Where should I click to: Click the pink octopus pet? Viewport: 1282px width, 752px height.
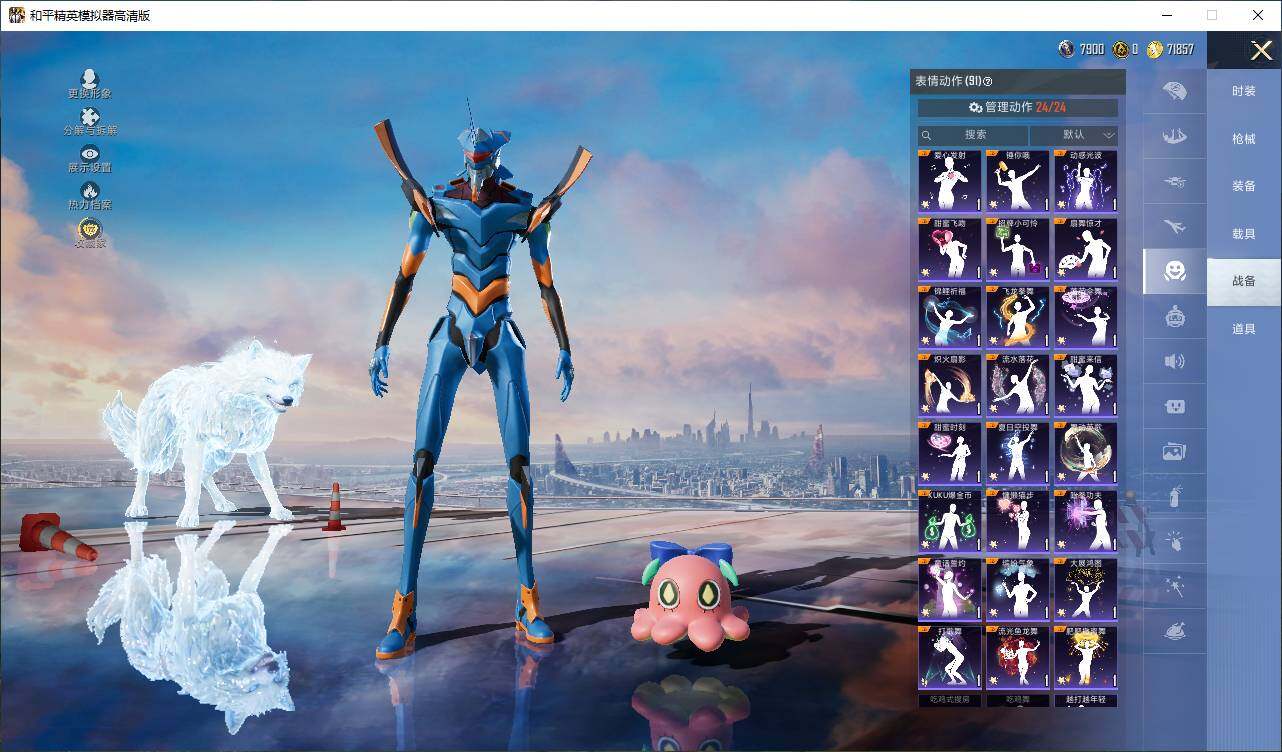[689, 595]
